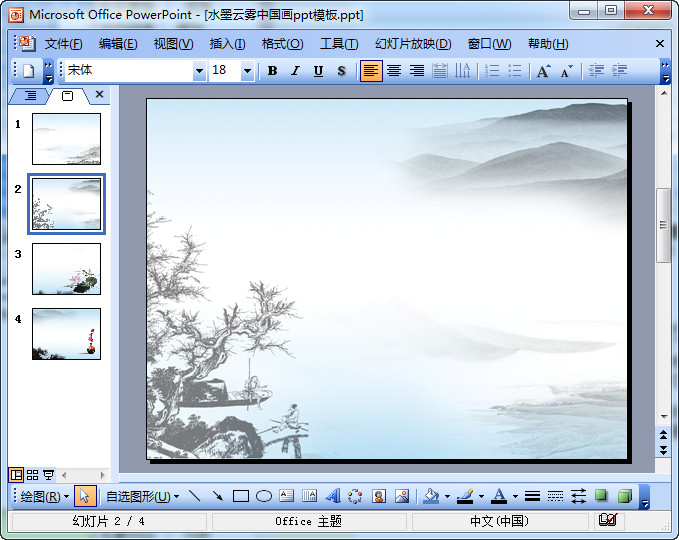The height and width of the screenshot is (540, 679).
Task: Click the Distributed alignment icon
Action: click(440, 71)
